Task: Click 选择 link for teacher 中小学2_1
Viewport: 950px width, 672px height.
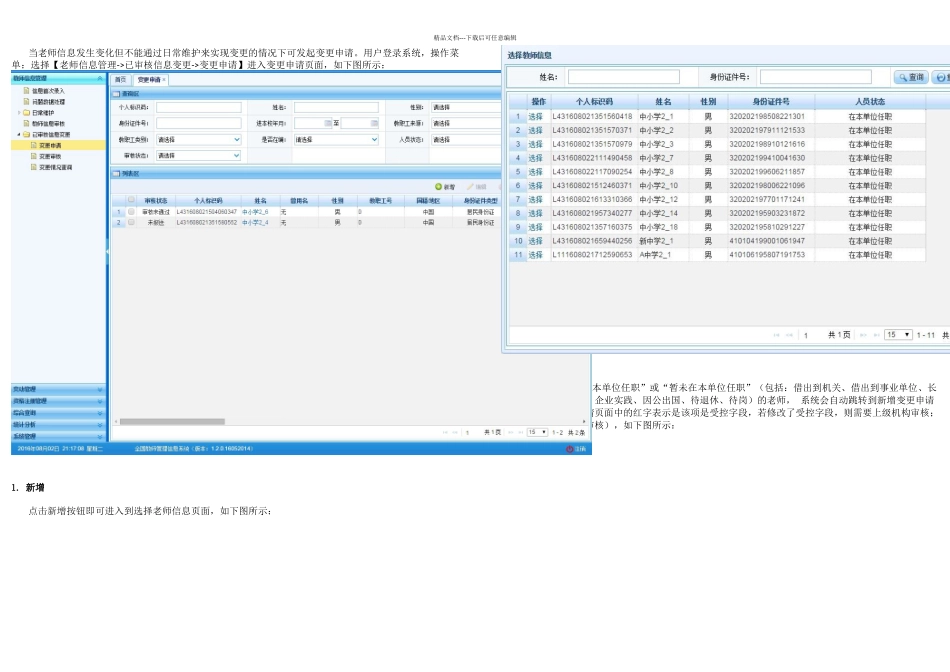Action: click(536, 116)
